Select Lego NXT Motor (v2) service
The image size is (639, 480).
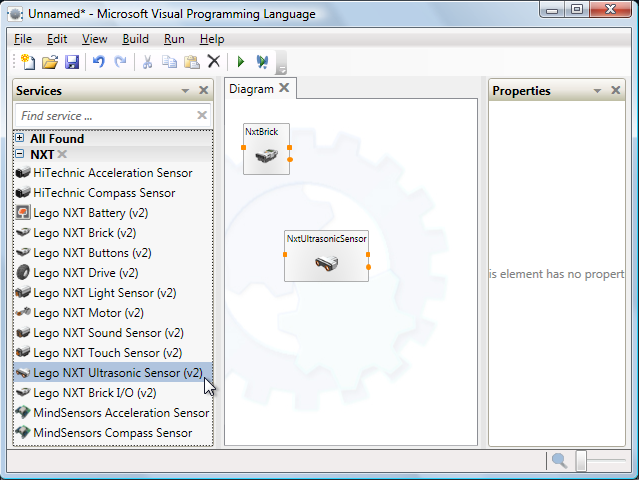[x=113, y=313]
